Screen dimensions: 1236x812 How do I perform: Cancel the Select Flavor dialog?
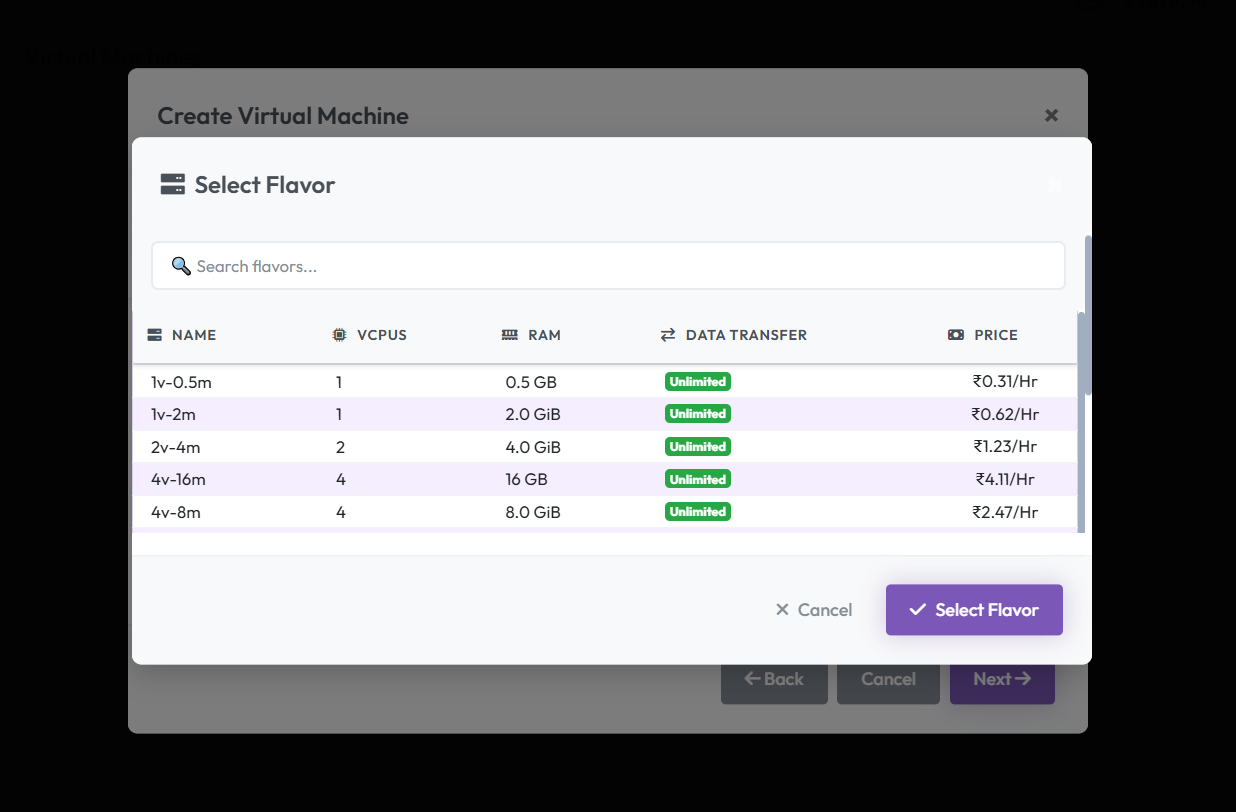[x=814, y=610]
